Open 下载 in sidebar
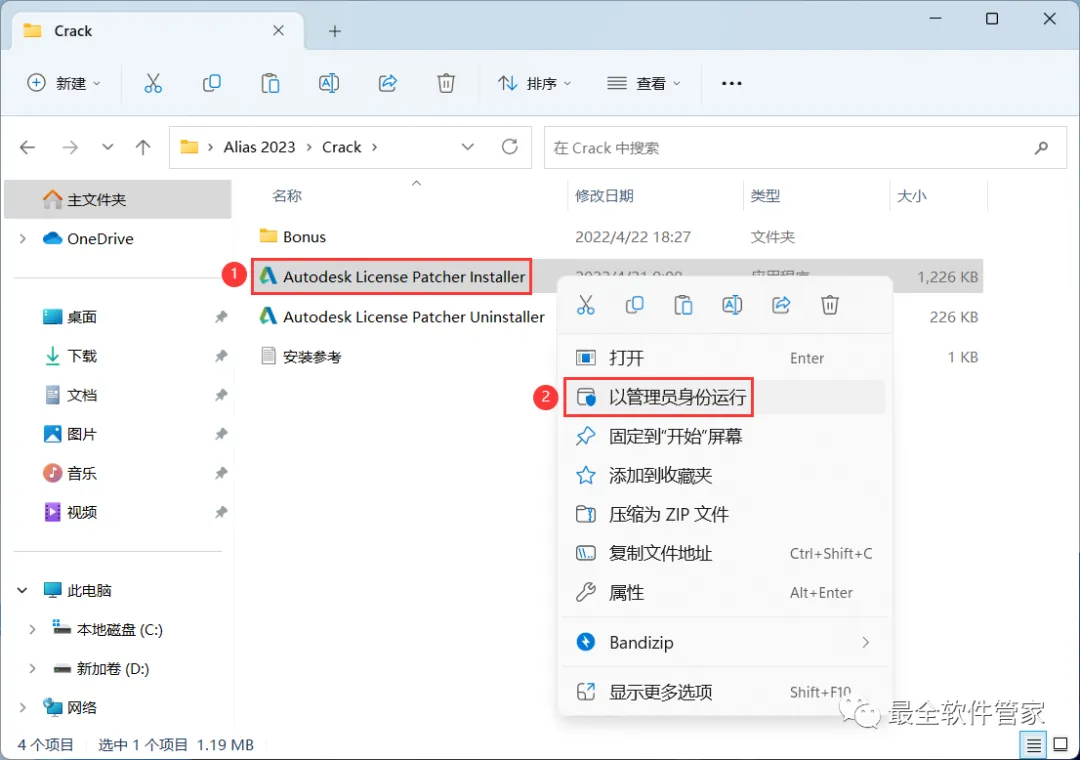The width and height of the screenshot is (1080, 760). point(81,356)
